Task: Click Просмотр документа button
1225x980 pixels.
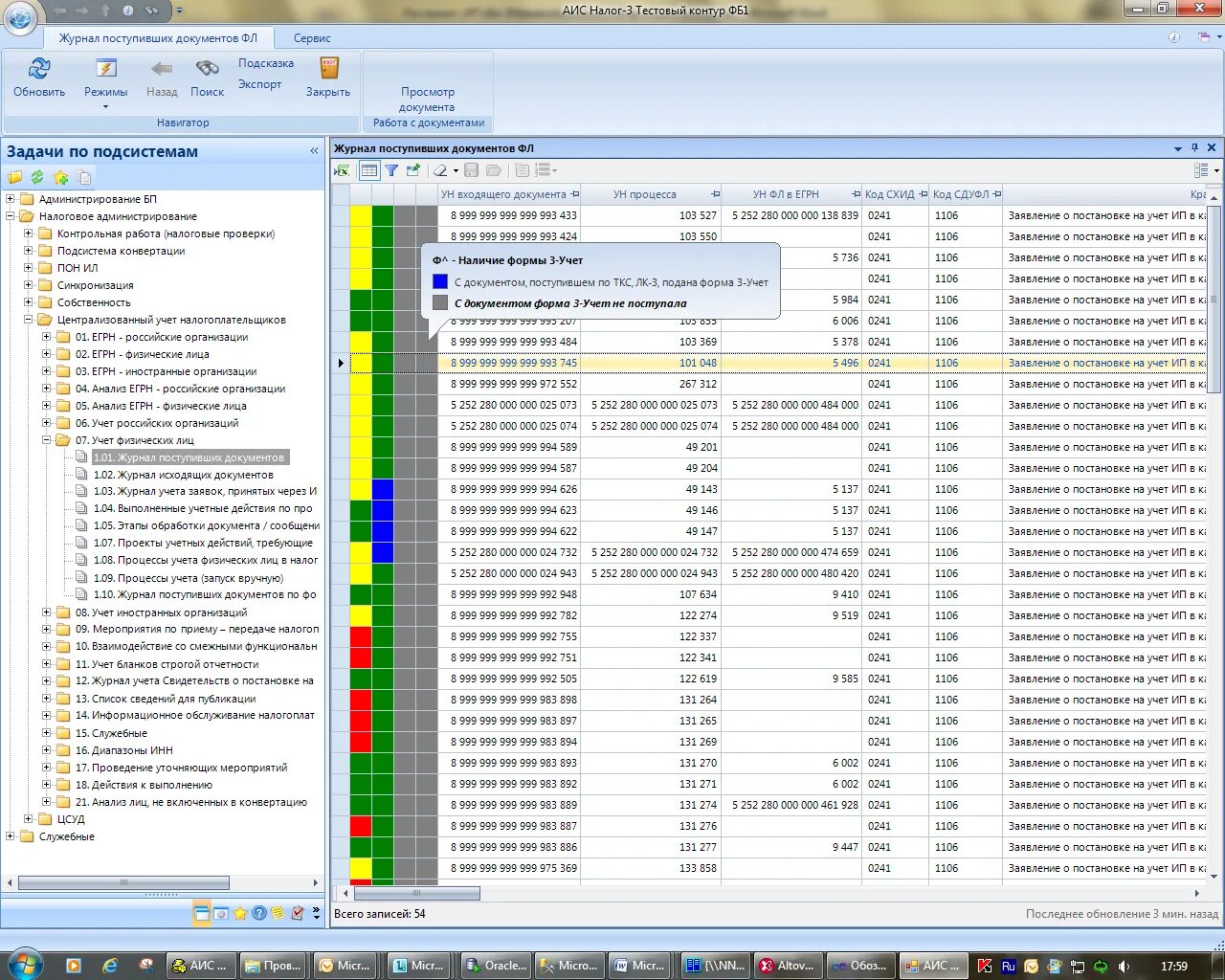Action: pos(427,100)
